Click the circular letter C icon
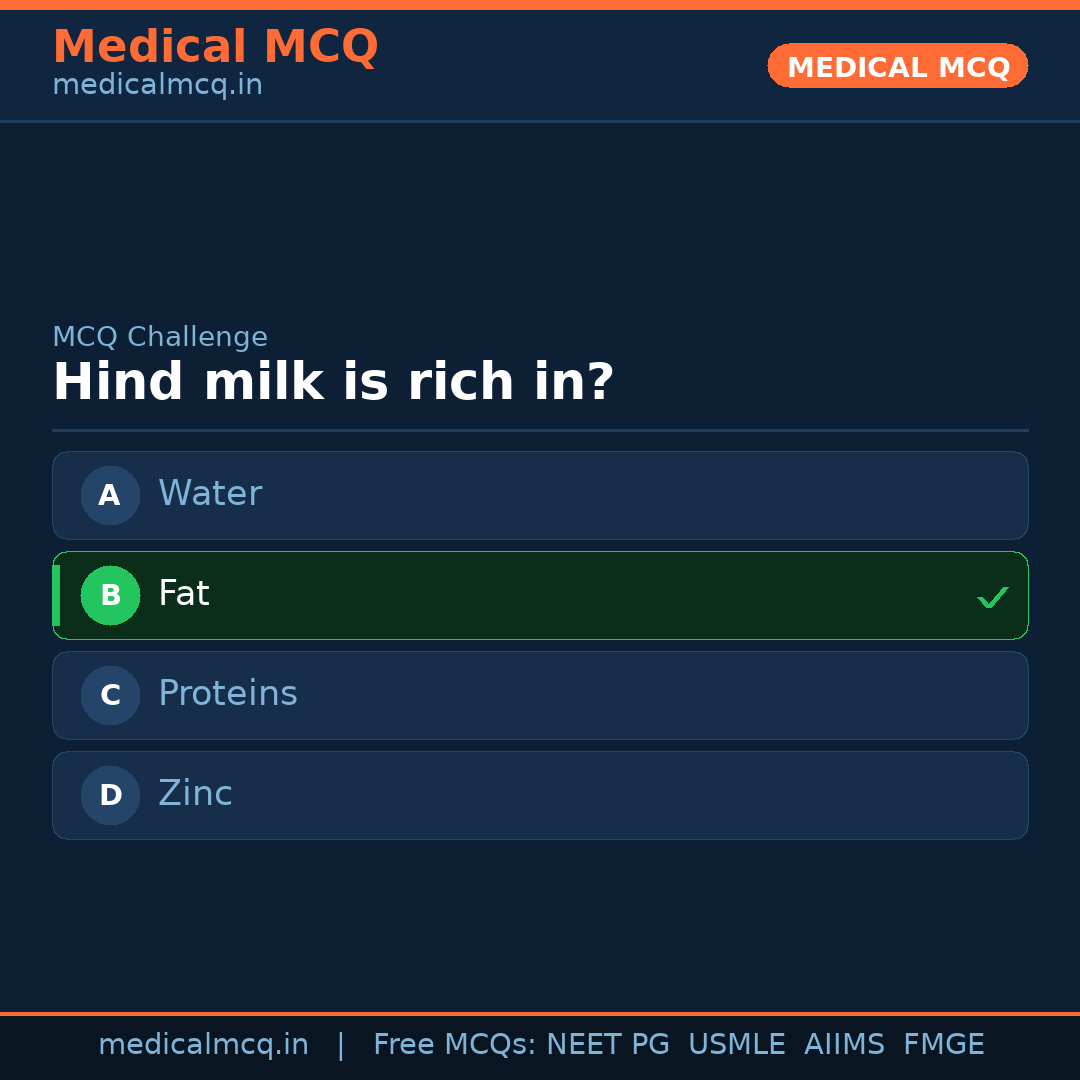 tap(110, 695)
